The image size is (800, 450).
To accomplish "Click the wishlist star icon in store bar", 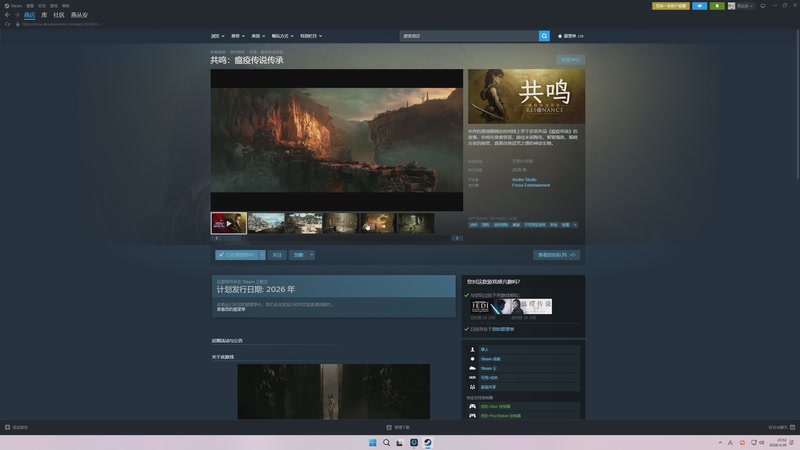I will (560, 36).
